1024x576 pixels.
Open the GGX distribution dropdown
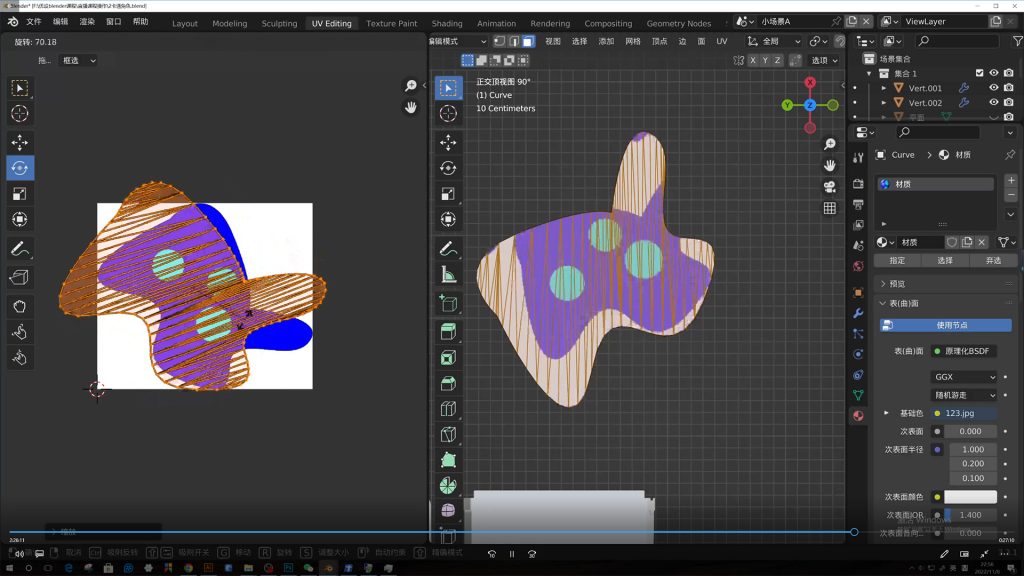click(964, 377)
